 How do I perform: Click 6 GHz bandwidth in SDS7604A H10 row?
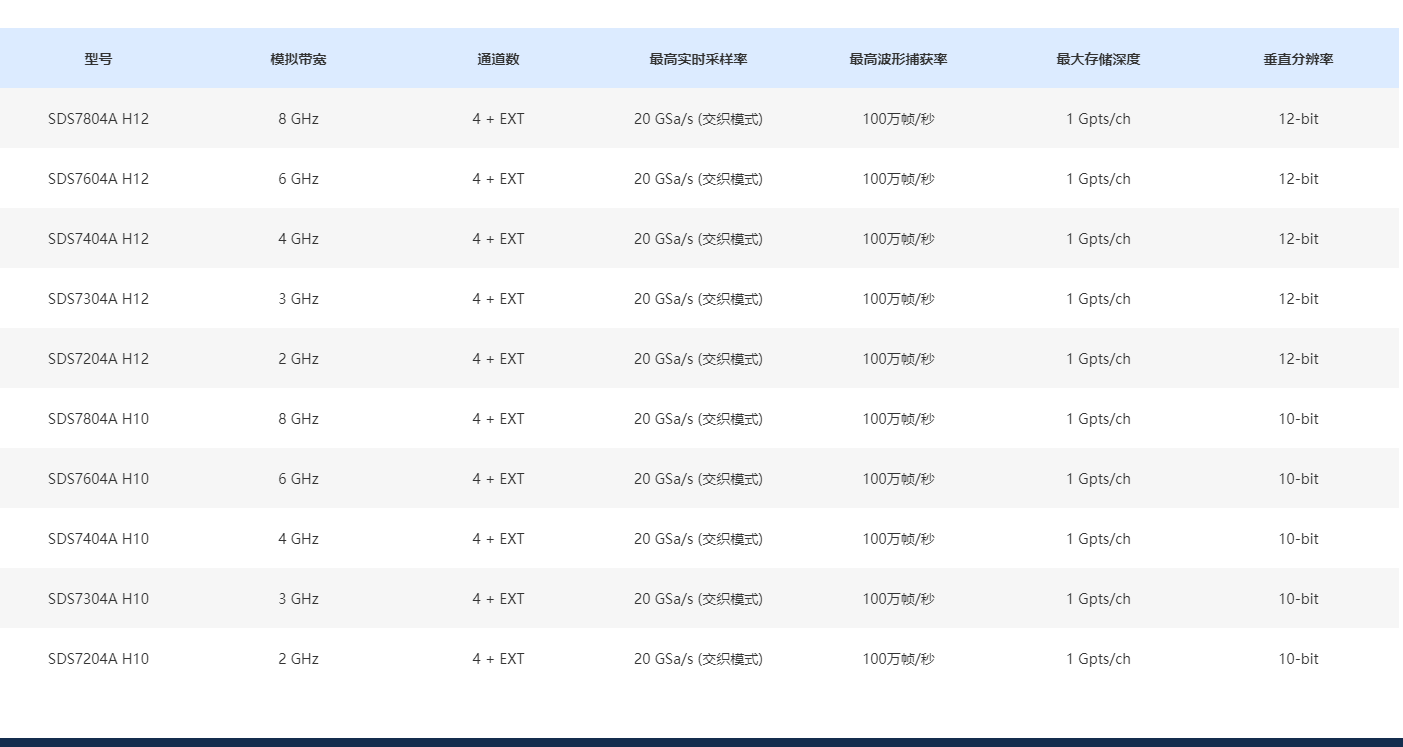tap(298, 479)
